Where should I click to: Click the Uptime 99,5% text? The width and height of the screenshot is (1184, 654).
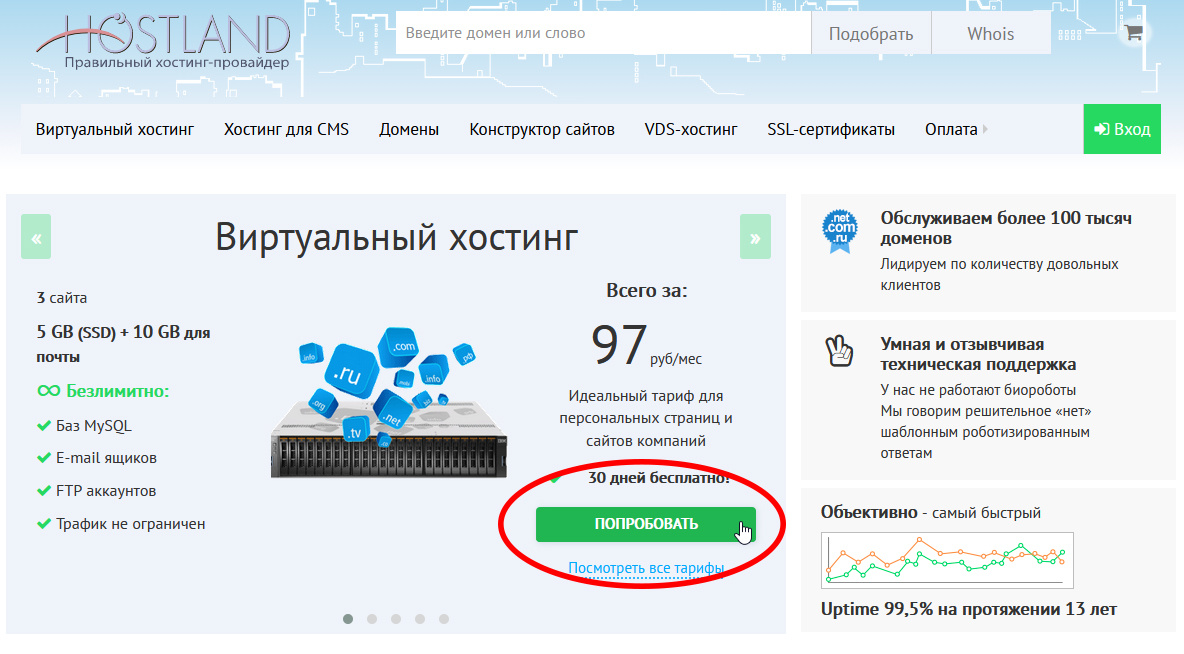tap(969, 609)
